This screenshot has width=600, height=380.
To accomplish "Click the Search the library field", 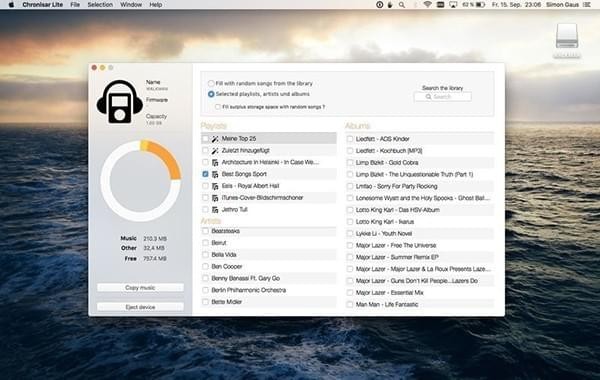I will click(x=442, y=97).
